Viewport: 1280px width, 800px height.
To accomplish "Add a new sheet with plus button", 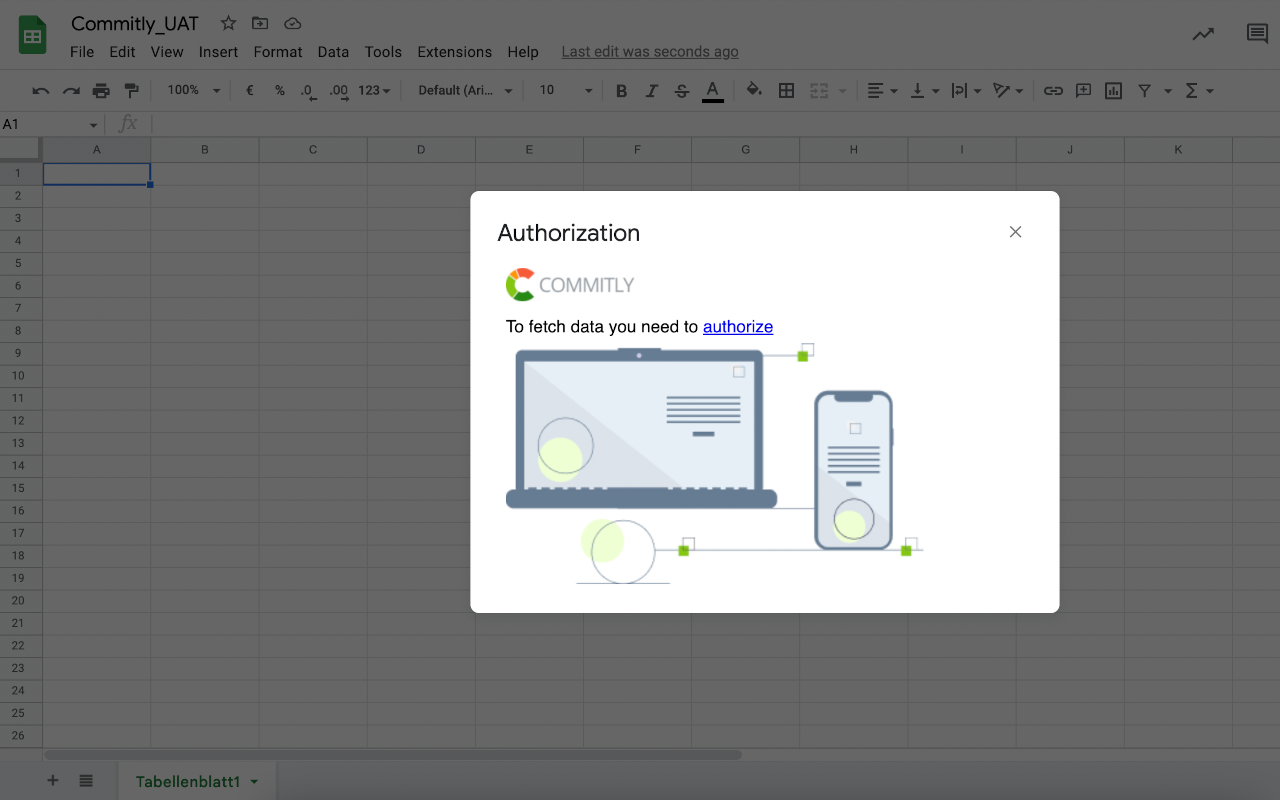I will pos(53,781).
